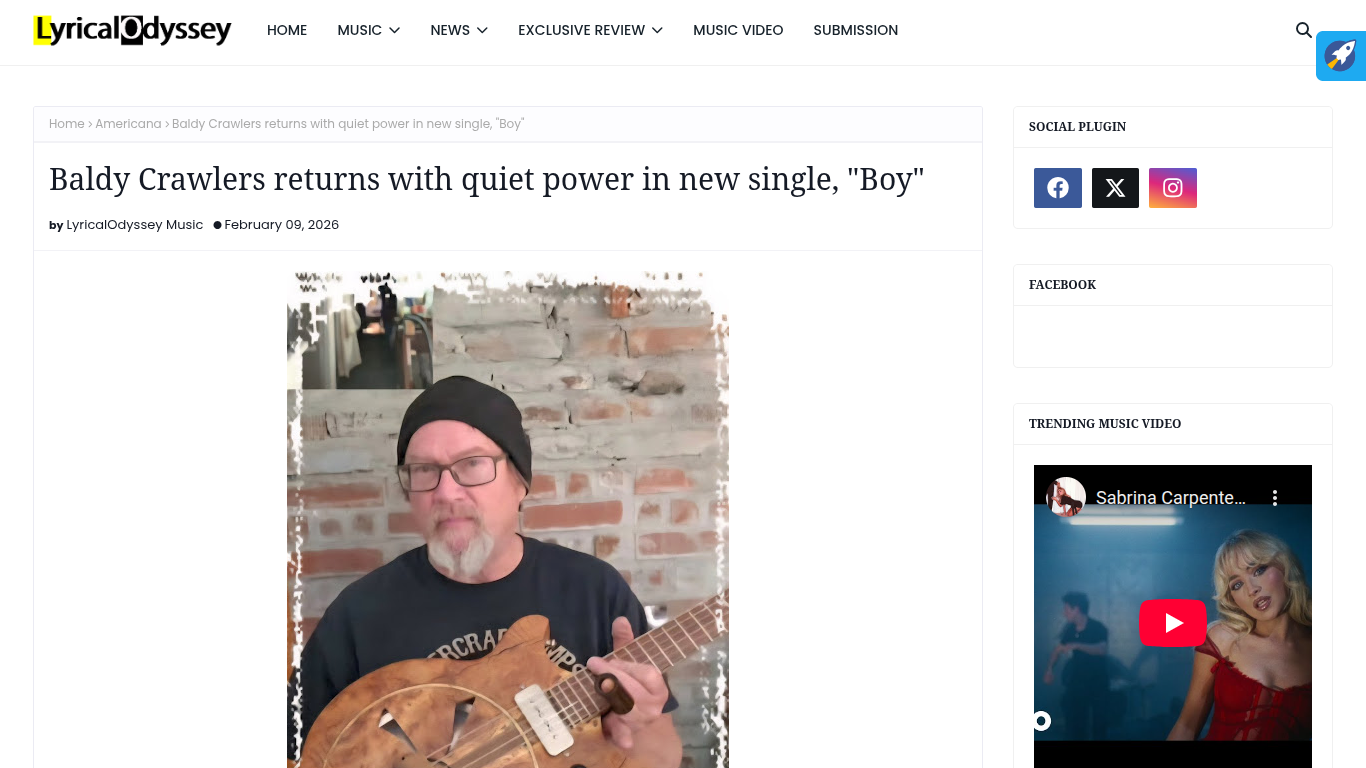Expand the Music dropdown menu
Viewport: 1366px width, 768px height.
coord(368,30)
